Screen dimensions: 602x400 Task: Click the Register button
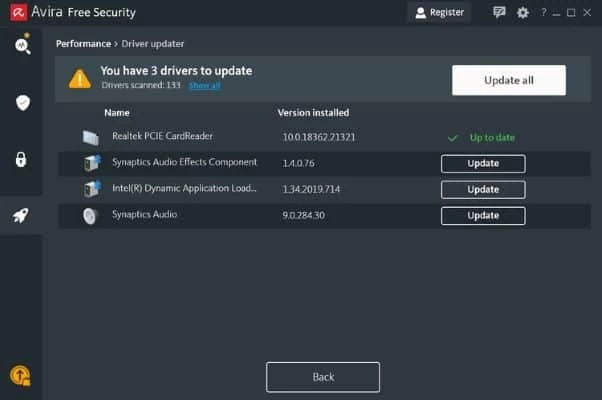pos(440,13)
